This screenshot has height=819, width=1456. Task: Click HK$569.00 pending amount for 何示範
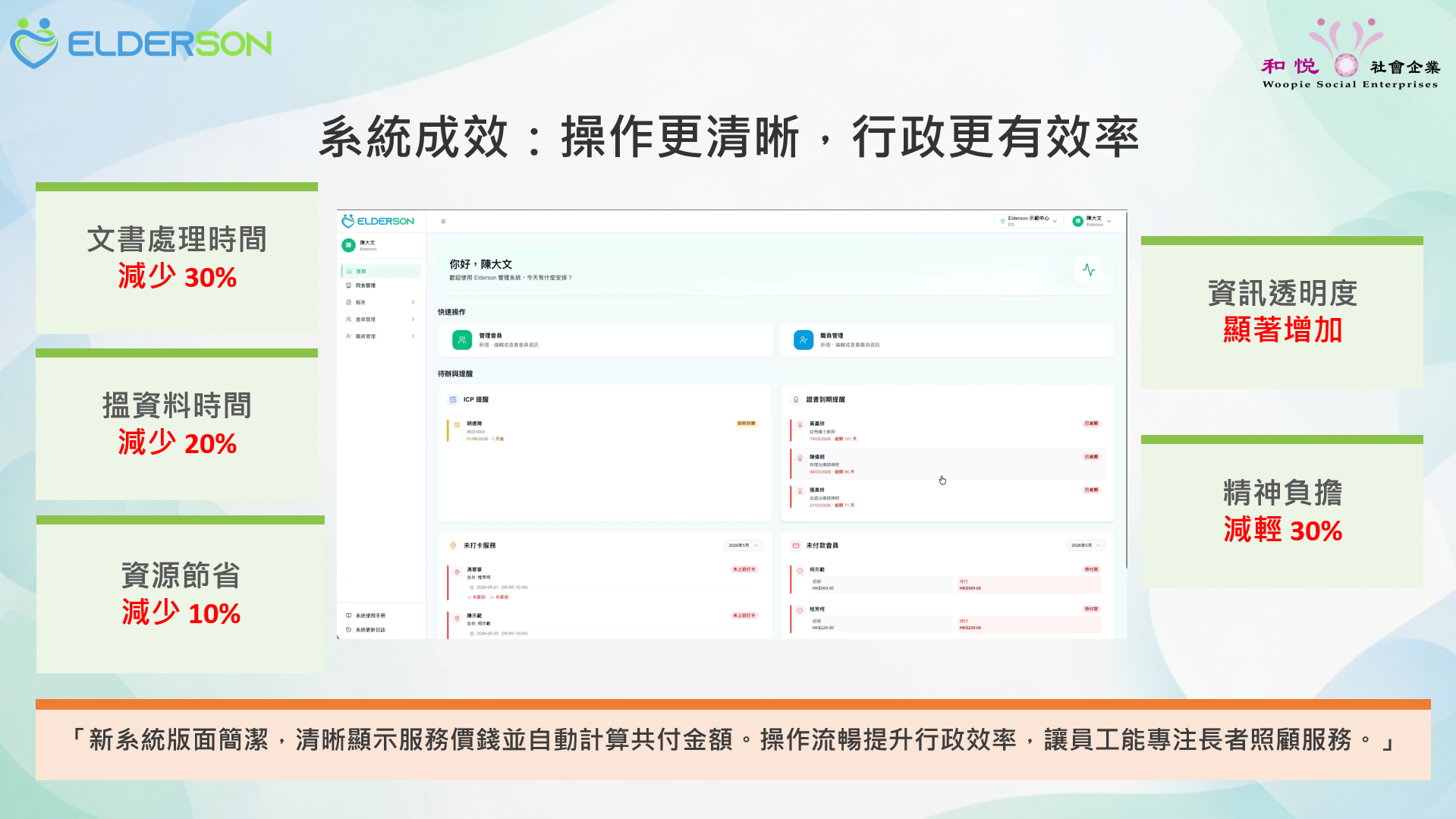coord(970,588)
